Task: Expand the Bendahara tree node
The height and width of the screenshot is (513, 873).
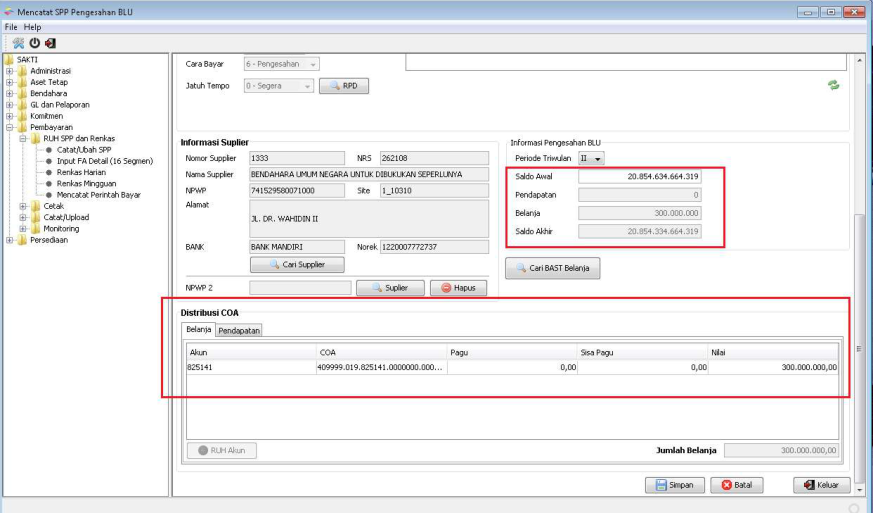Action: coord(10,94)
